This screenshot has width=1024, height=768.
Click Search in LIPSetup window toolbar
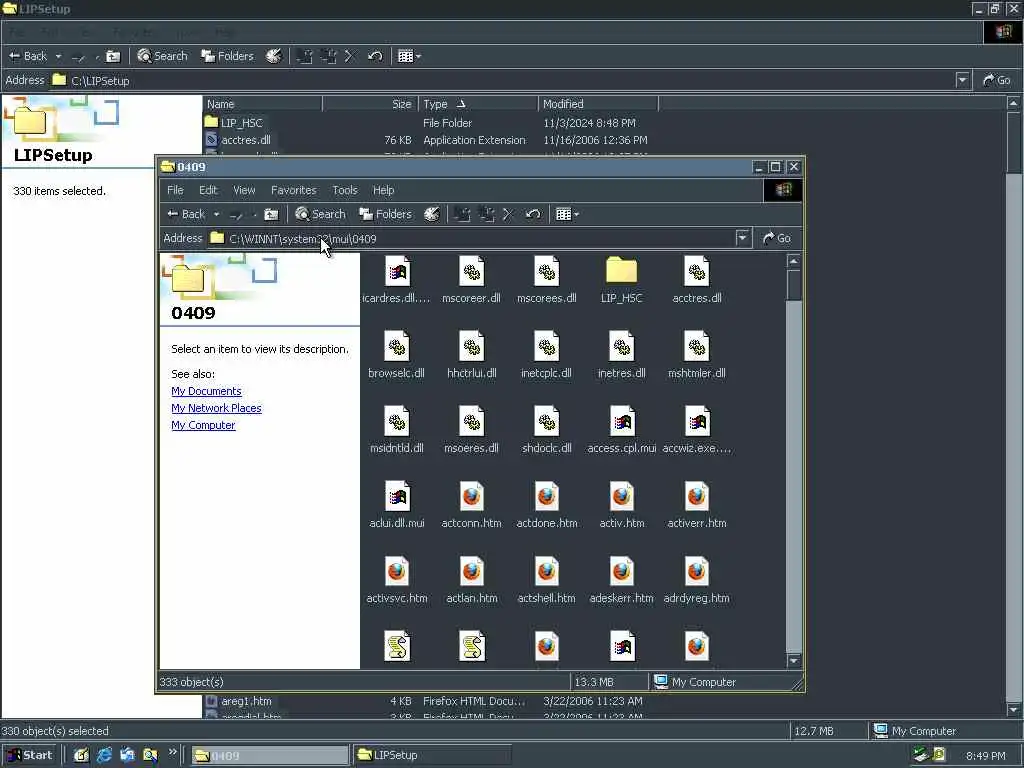pos(162,56)
